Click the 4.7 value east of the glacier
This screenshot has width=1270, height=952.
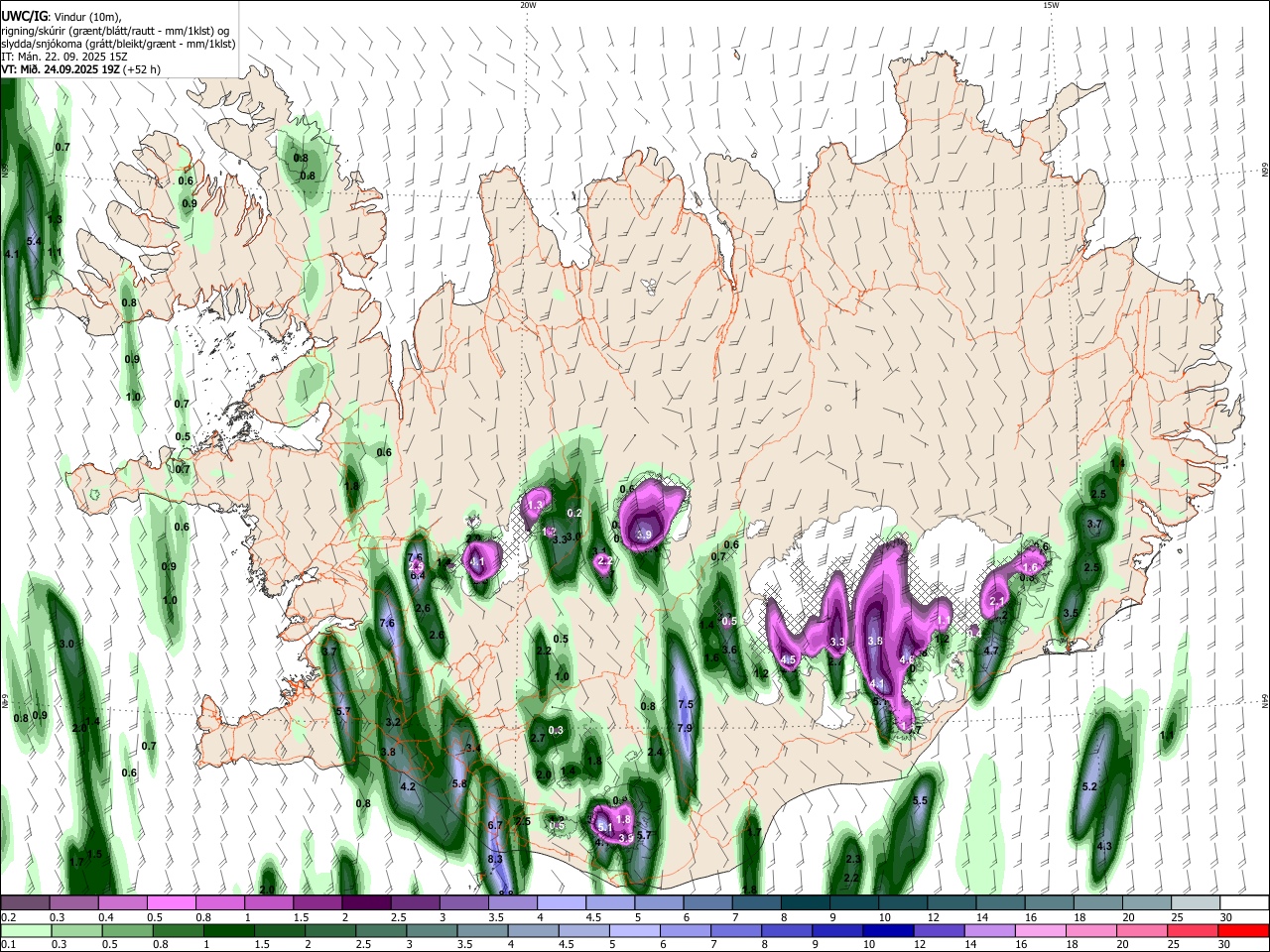point(990,651)
